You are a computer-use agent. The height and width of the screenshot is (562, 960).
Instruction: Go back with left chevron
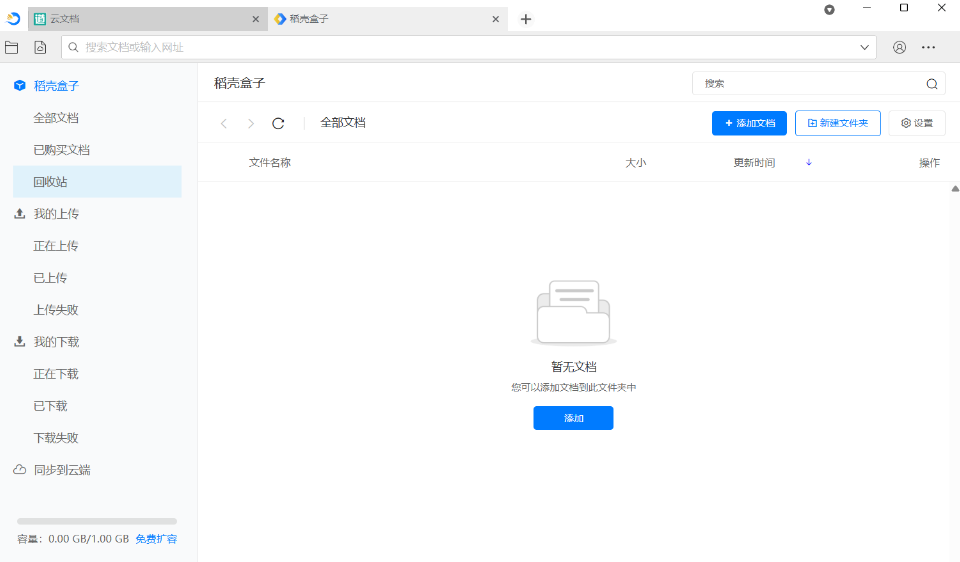224,123
